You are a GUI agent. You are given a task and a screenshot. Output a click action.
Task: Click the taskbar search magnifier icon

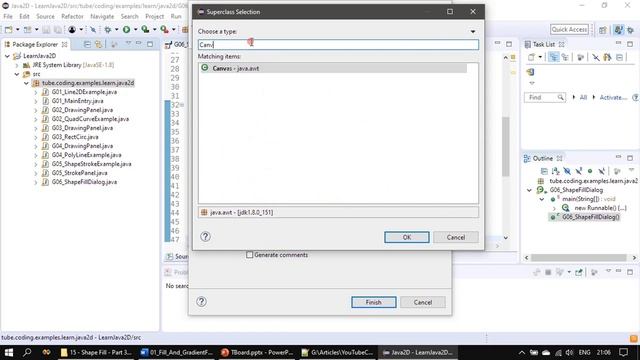pyautogui.click(x=27, y=352)
